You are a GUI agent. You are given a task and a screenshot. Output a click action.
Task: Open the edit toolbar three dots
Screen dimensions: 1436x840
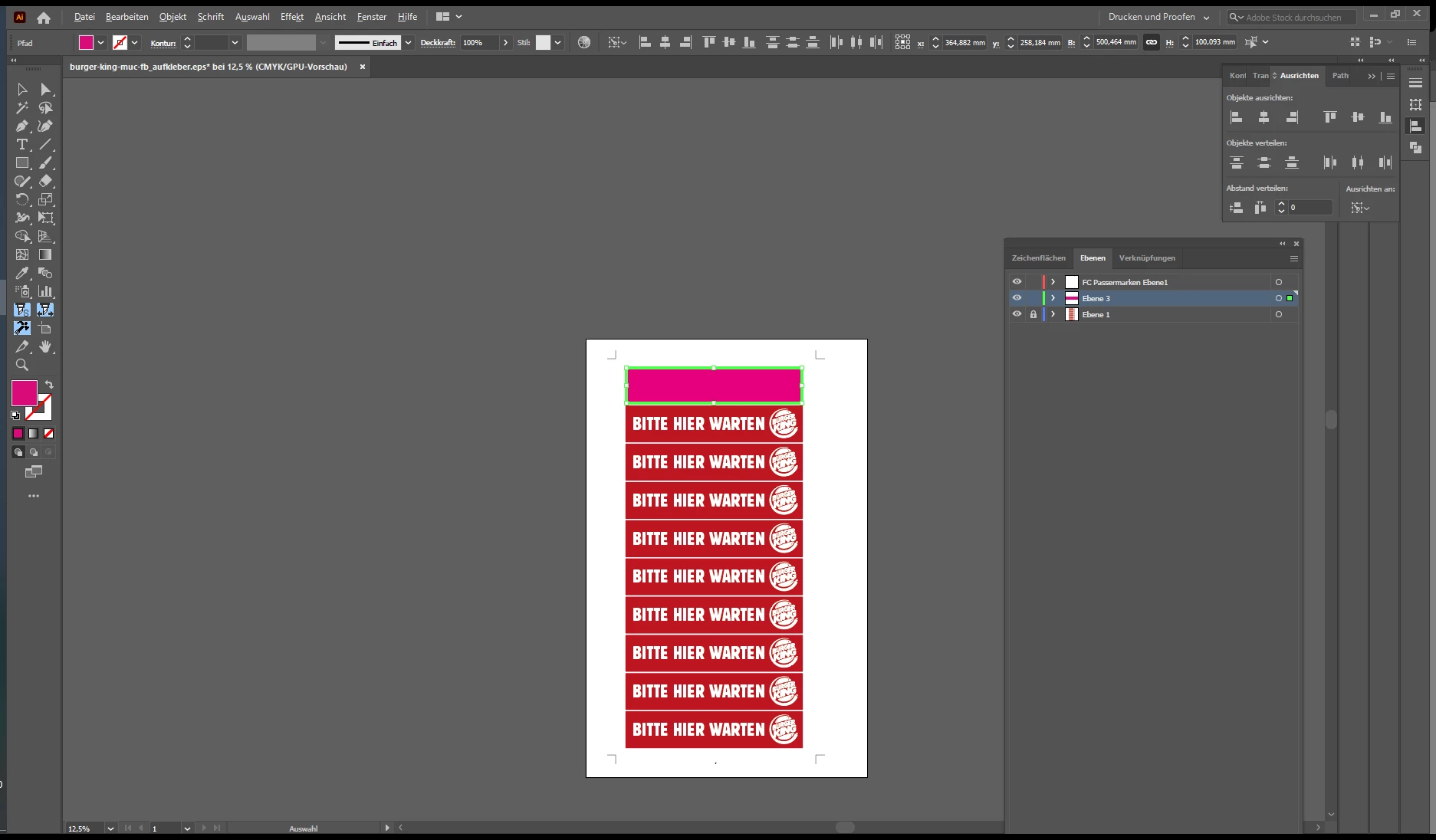[34, 496]
